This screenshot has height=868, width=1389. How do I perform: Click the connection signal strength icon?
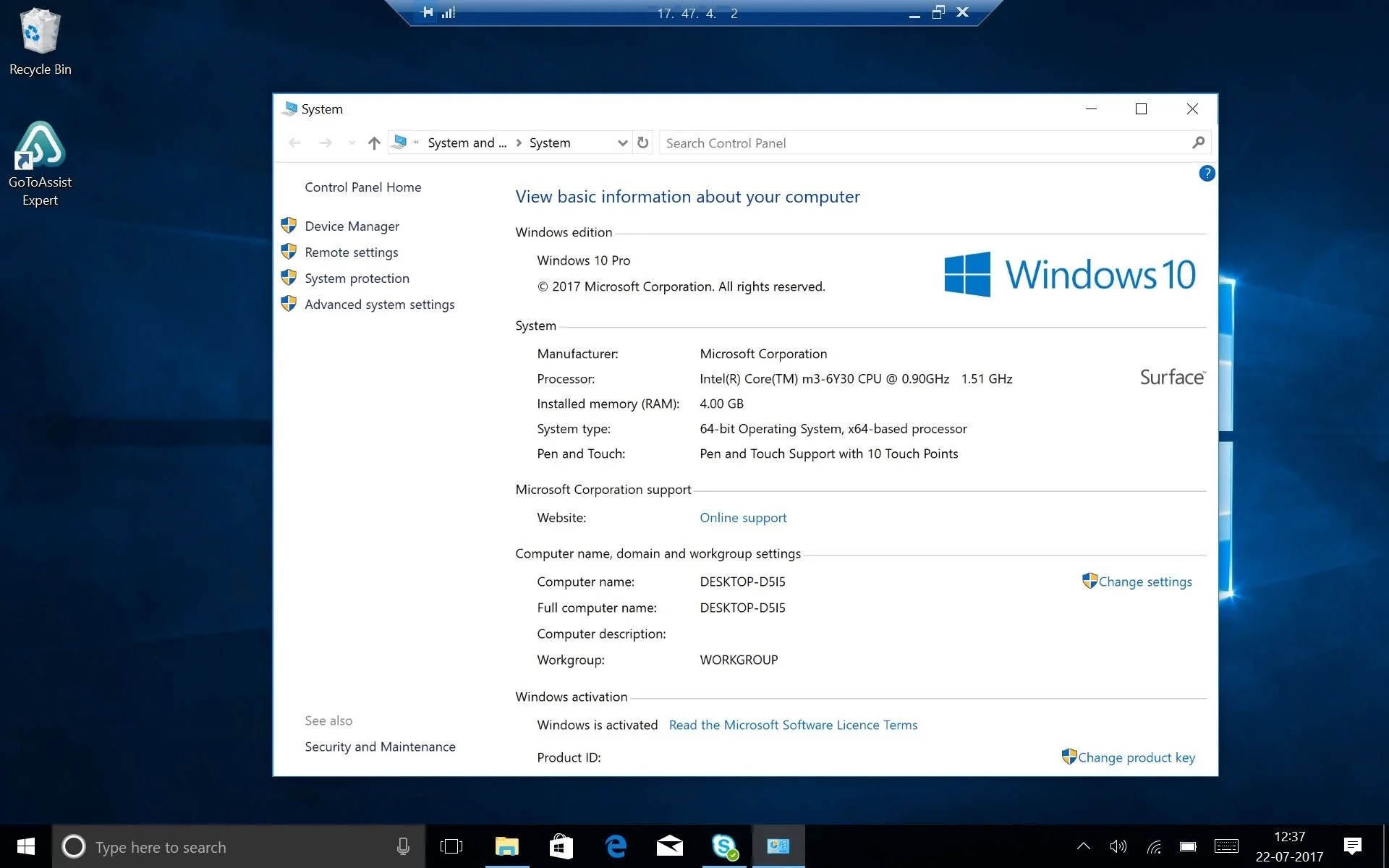point(449,12)
